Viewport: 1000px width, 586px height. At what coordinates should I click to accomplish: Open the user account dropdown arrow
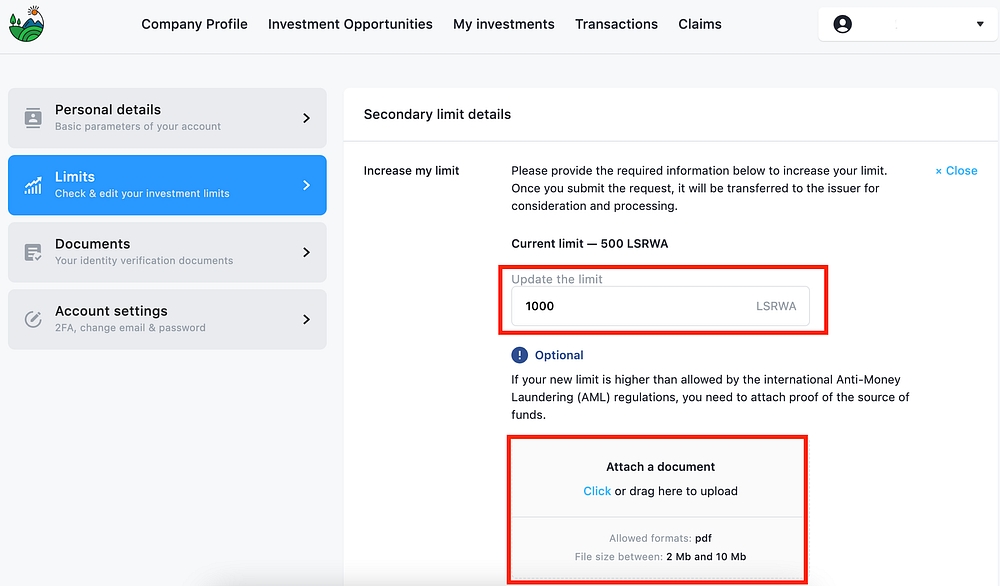pos(980,24)
